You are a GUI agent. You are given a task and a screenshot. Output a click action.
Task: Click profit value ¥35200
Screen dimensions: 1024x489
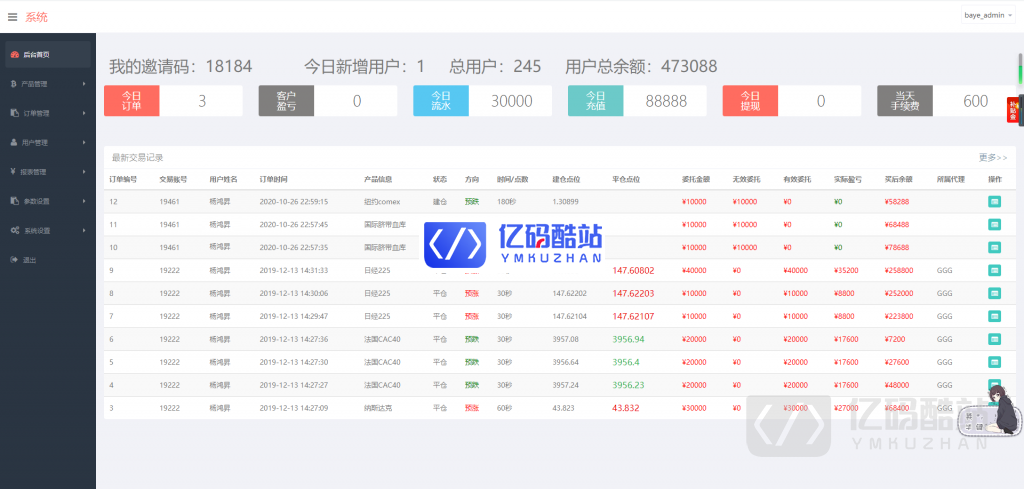(x=846, y=270)
